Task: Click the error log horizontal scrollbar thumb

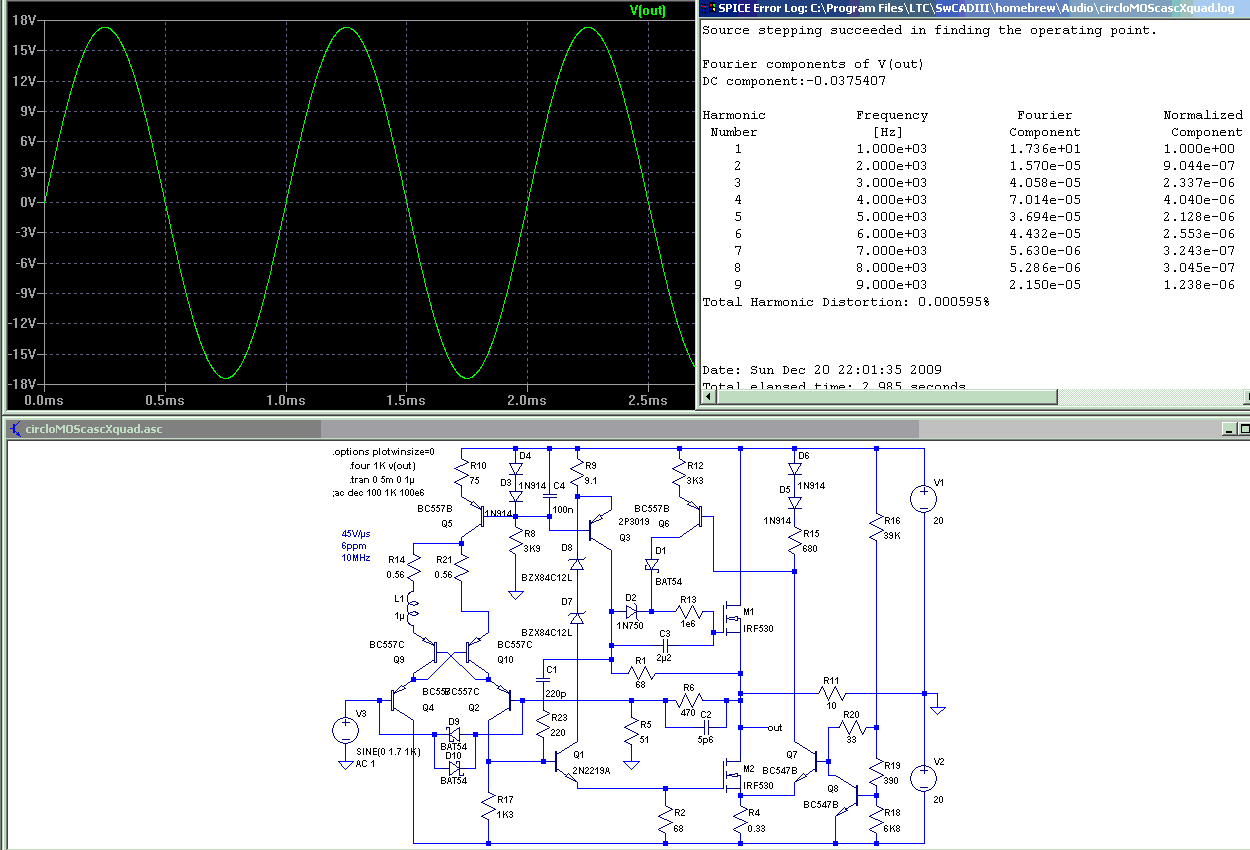Action: 886,398
